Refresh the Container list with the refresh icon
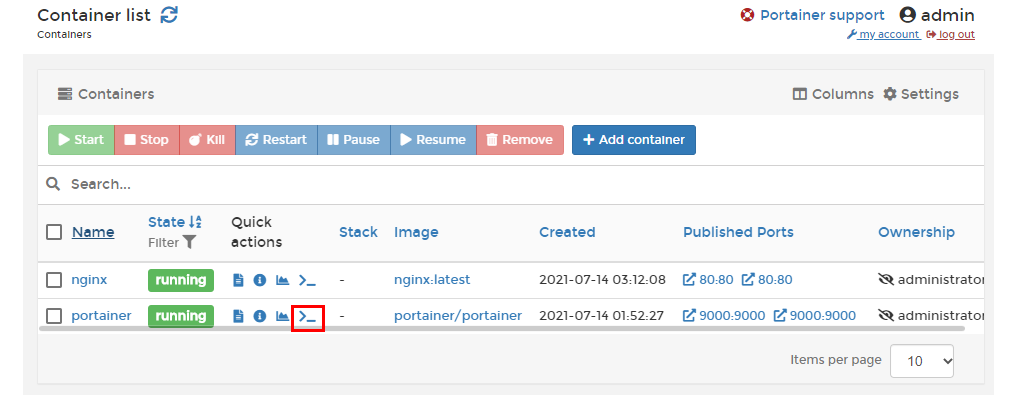 coord(169,15)
